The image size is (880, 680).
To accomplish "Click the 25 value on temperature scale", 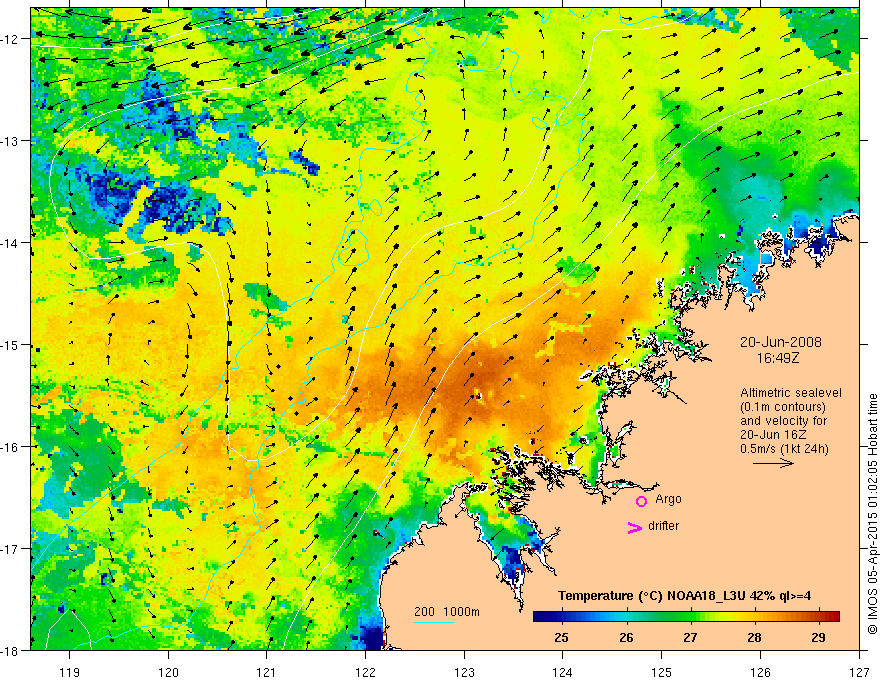I will click(561, 638).
